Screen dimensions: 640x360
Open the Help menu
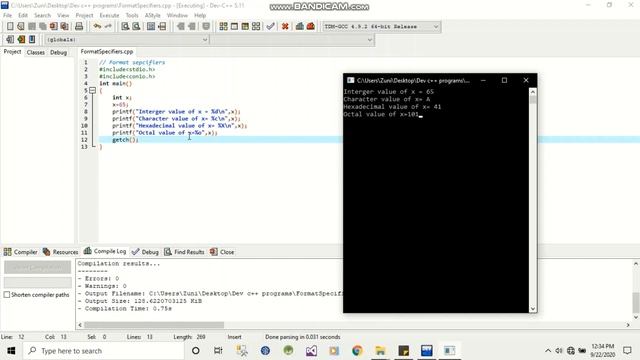[200, 15]
